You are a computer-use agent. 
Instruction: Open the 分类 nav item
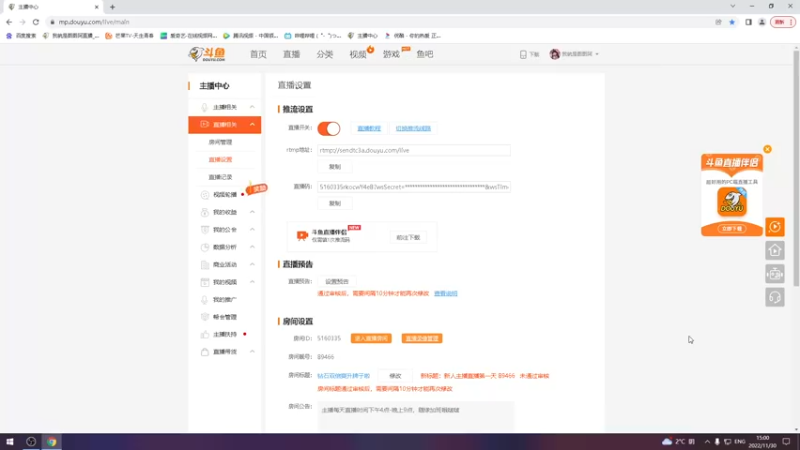[324, 54]
